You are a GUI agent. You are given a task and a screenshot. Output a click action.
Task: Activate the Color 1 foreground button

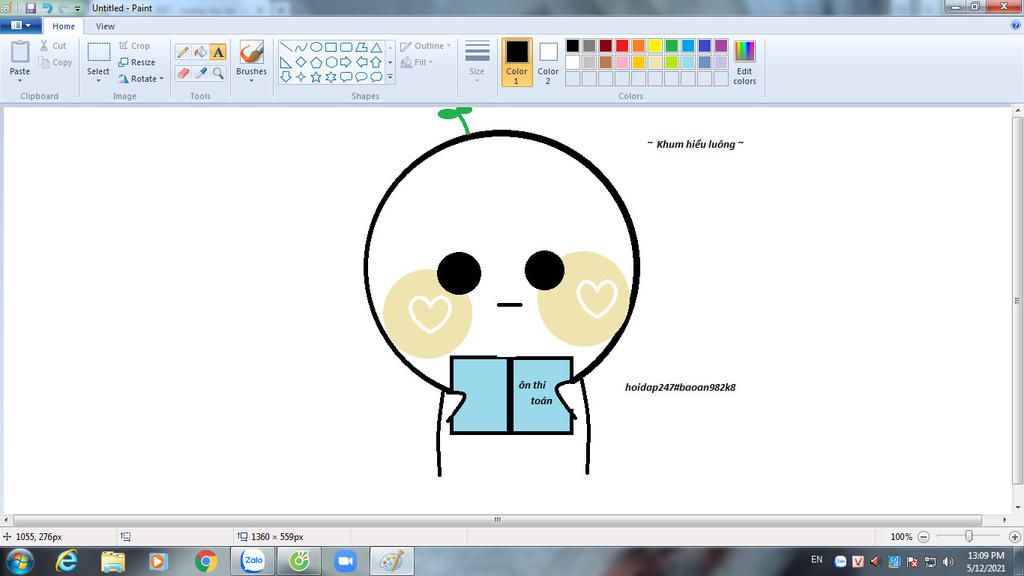517,62
